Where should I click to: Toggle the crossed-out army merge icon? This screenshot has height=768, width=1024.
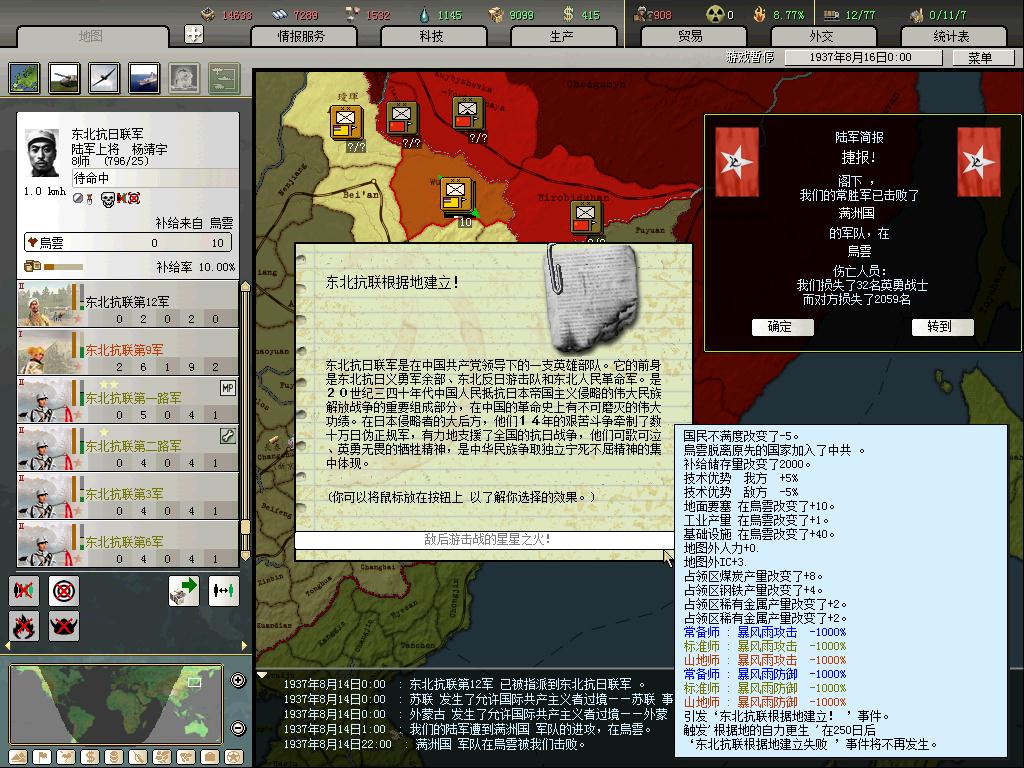24,591
